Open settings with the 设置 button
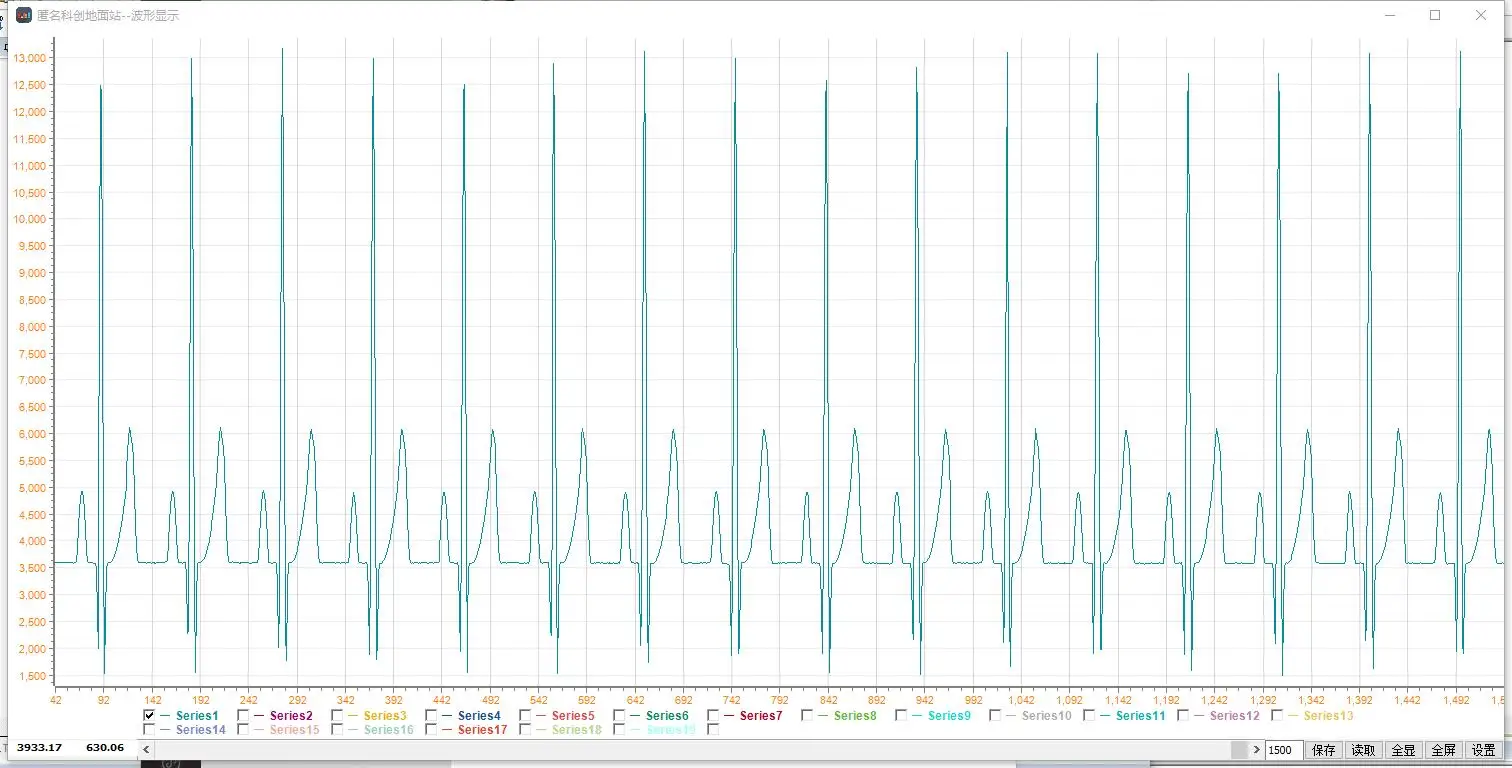Viewport: 1512px width, 768px height. point(1484,750)
